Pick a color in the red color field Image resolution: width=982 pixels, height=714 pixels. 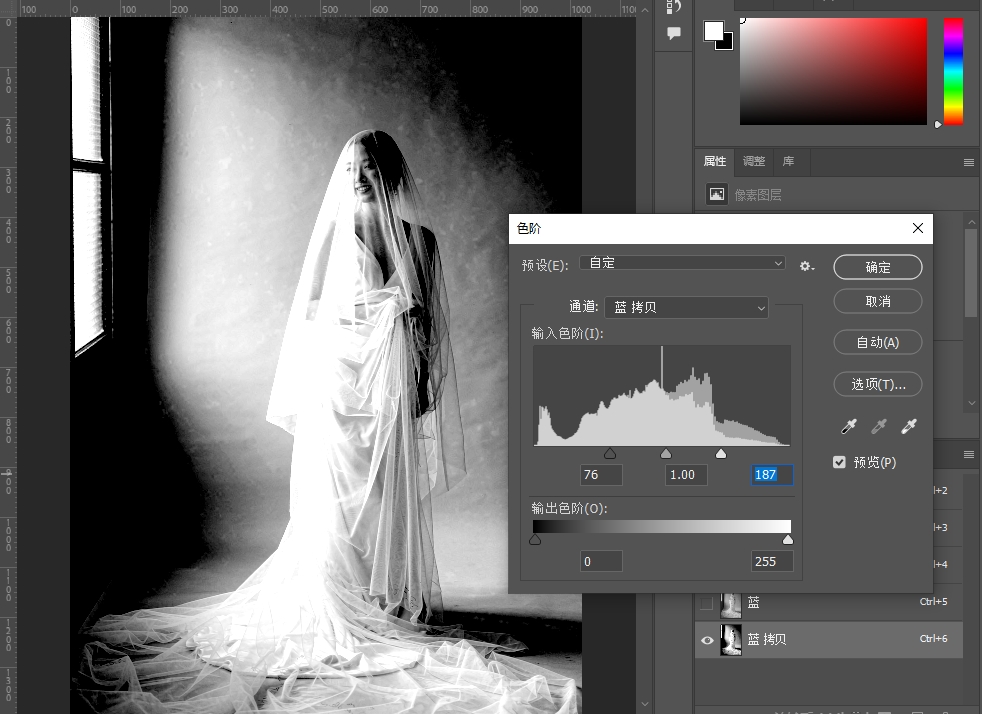[833, 71]
